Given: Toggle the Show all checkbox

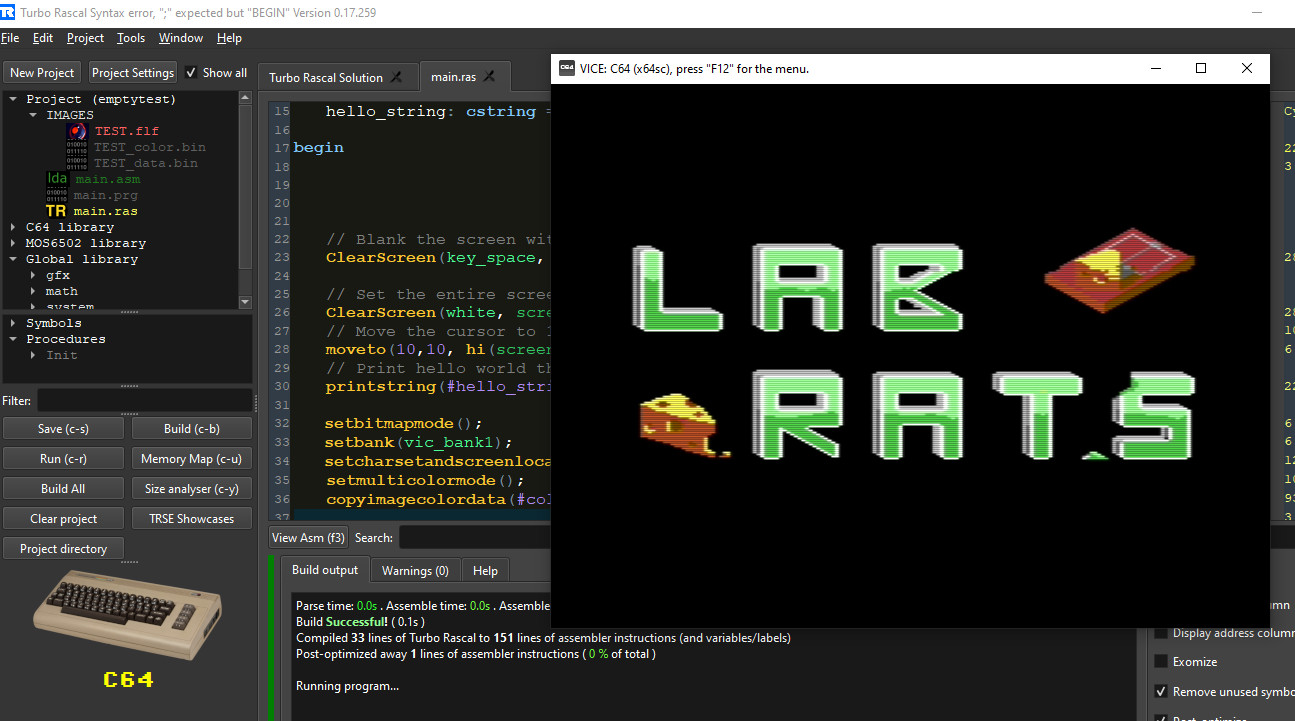Looking at the screenshot, I should 191,72.
